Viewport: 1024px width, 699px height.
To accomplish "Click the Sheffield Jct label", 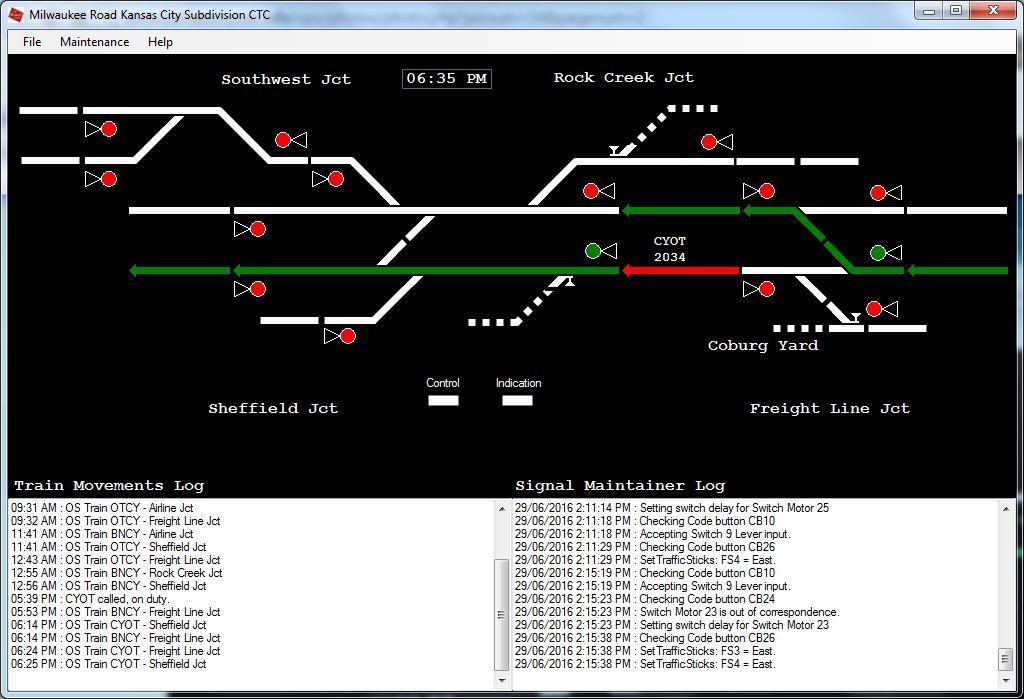I will 273,409.
